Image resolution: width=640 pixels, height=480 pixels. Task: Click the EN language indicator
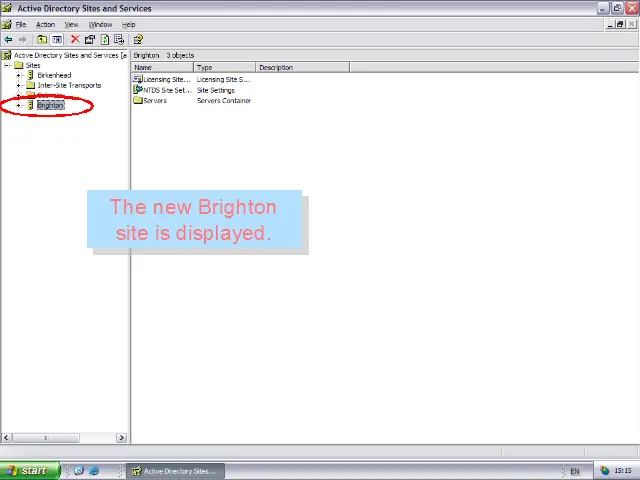[575, 471]
